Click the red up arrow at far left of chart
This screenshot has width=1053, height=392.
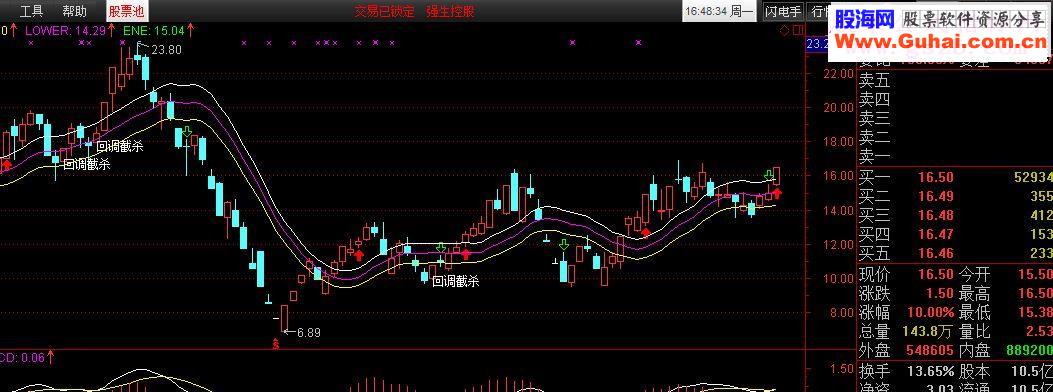pos(7,165)
